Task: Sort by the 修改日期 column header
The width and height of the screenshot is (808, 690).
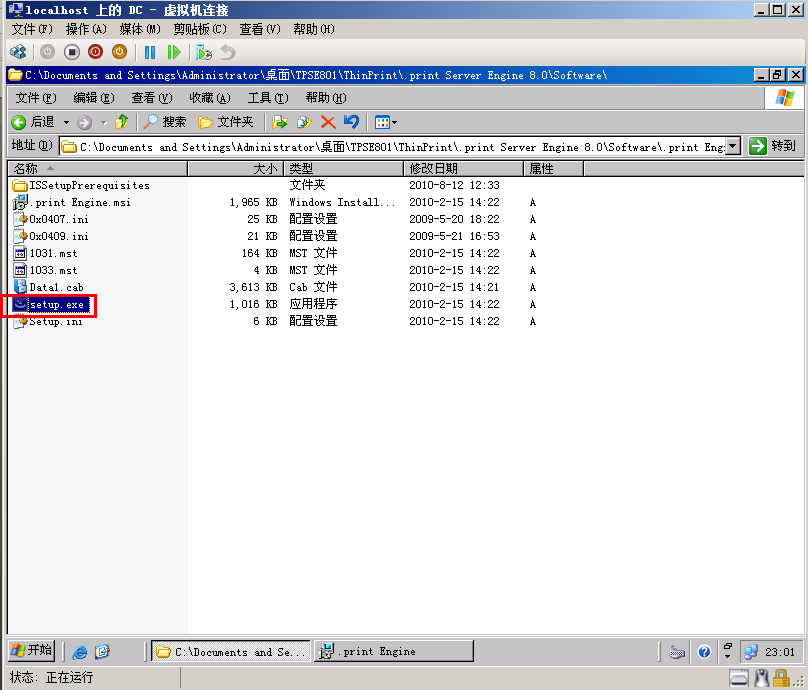Action: (x=464, y=169)
